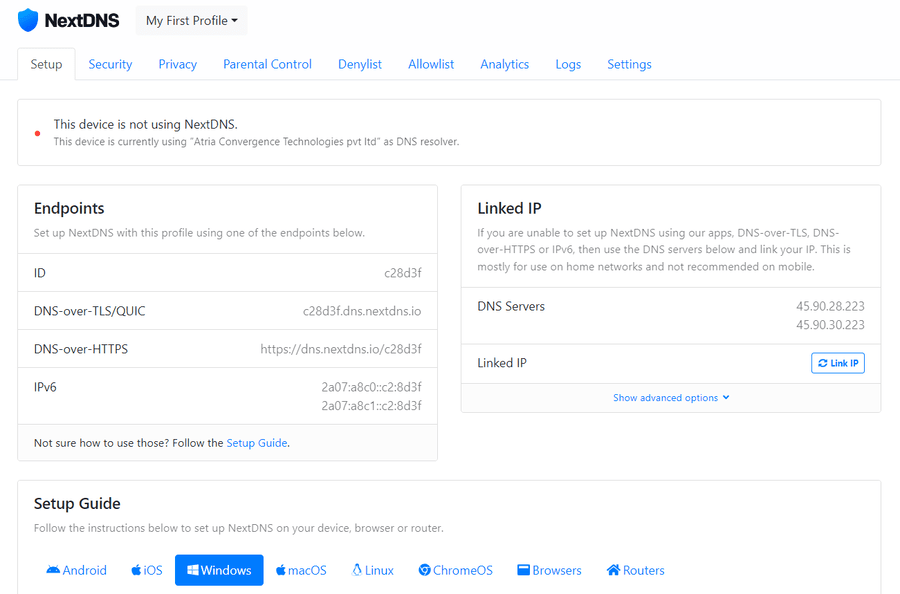
Task: Switch to the Setup tab
Action: pyautogui.click(x=46, y=64)
